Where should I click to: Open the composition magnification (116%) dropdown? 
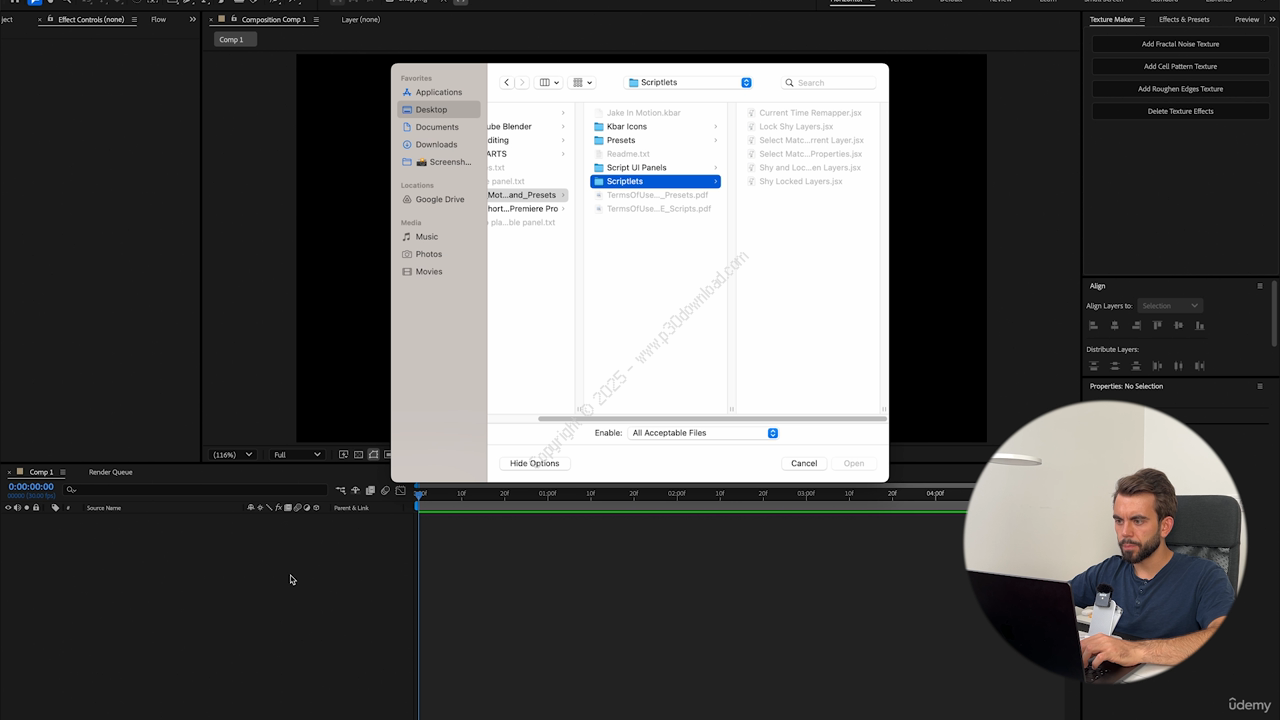click(x=232, y=455)
